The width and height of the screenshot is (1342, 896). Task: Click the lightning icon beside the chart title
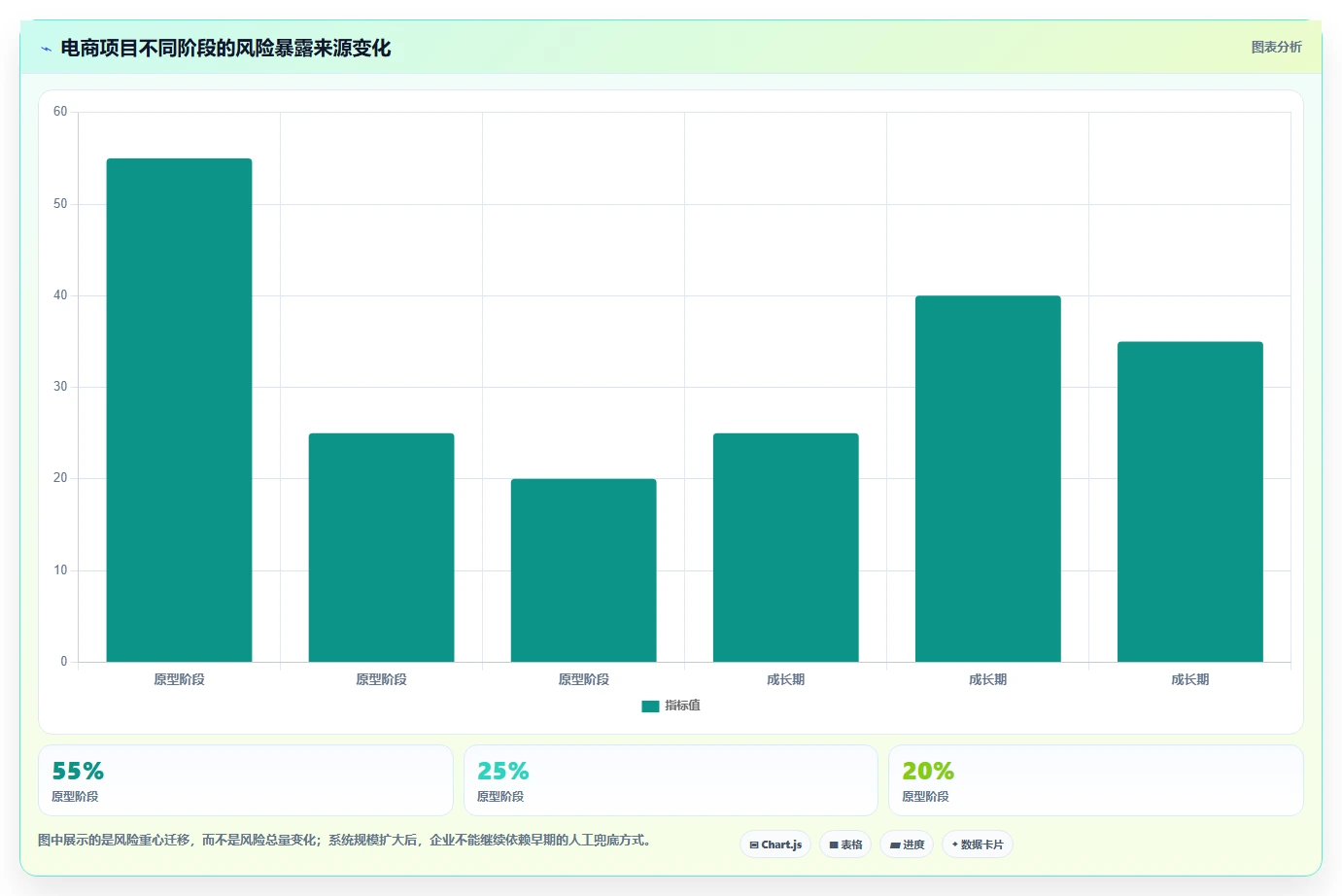(46, 49)
